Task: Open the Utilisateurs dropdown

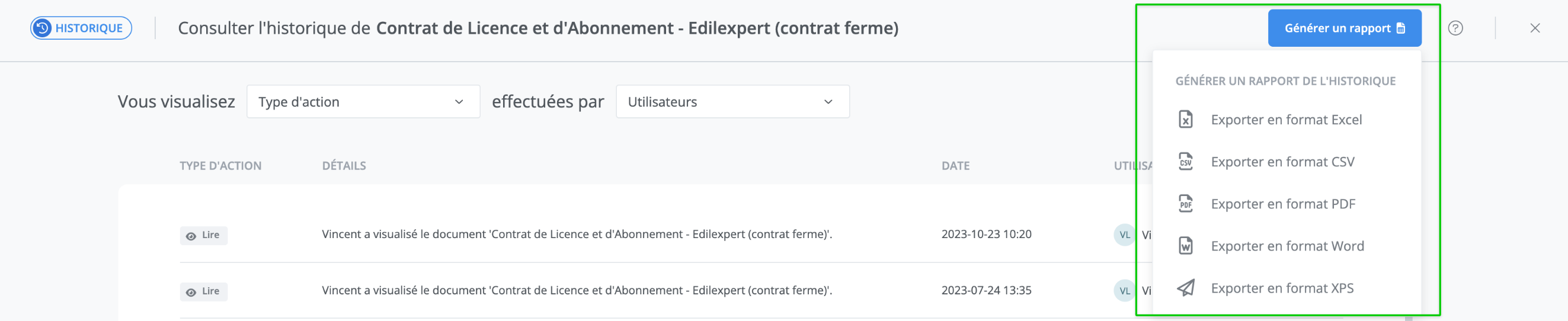Action: click(x=732, y=101)
